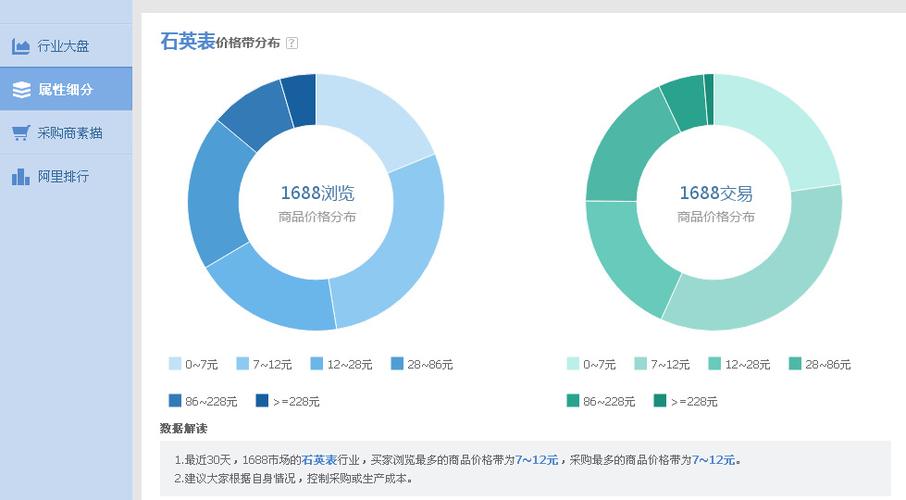Click the 石英表 link in 数据解读 text
The width and height of the screenshot is (906, 500).
click(319, 460)
